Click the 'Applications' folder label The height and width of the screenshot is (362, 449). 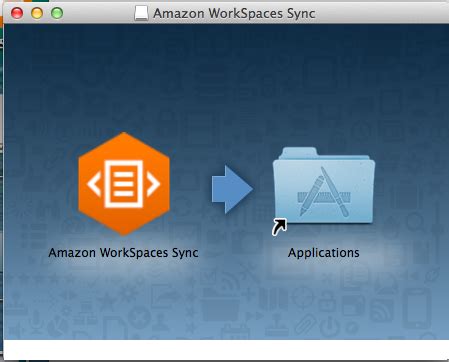(x=324, y=253)
